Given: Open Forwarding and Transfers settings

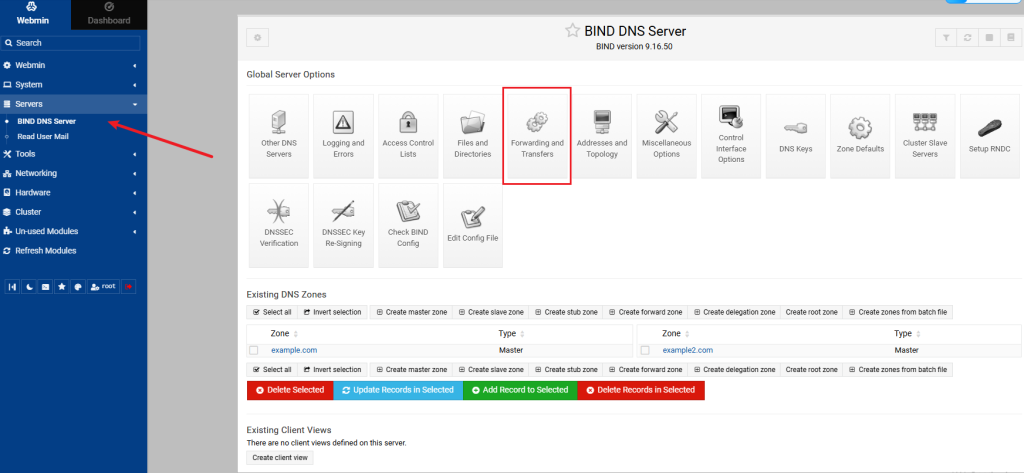Looking at the screenshot, I should click(x=537, y=136).
